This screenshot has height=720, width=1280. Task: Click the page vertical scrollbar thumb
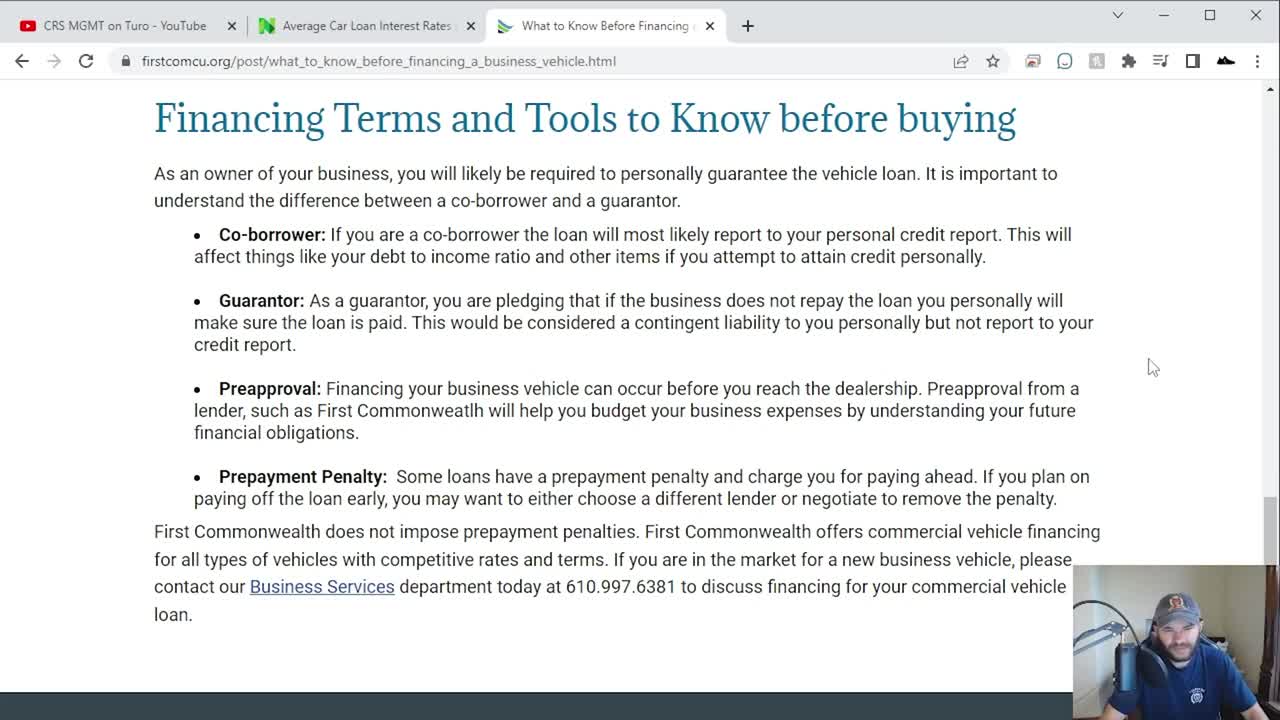pos(1270,530)
